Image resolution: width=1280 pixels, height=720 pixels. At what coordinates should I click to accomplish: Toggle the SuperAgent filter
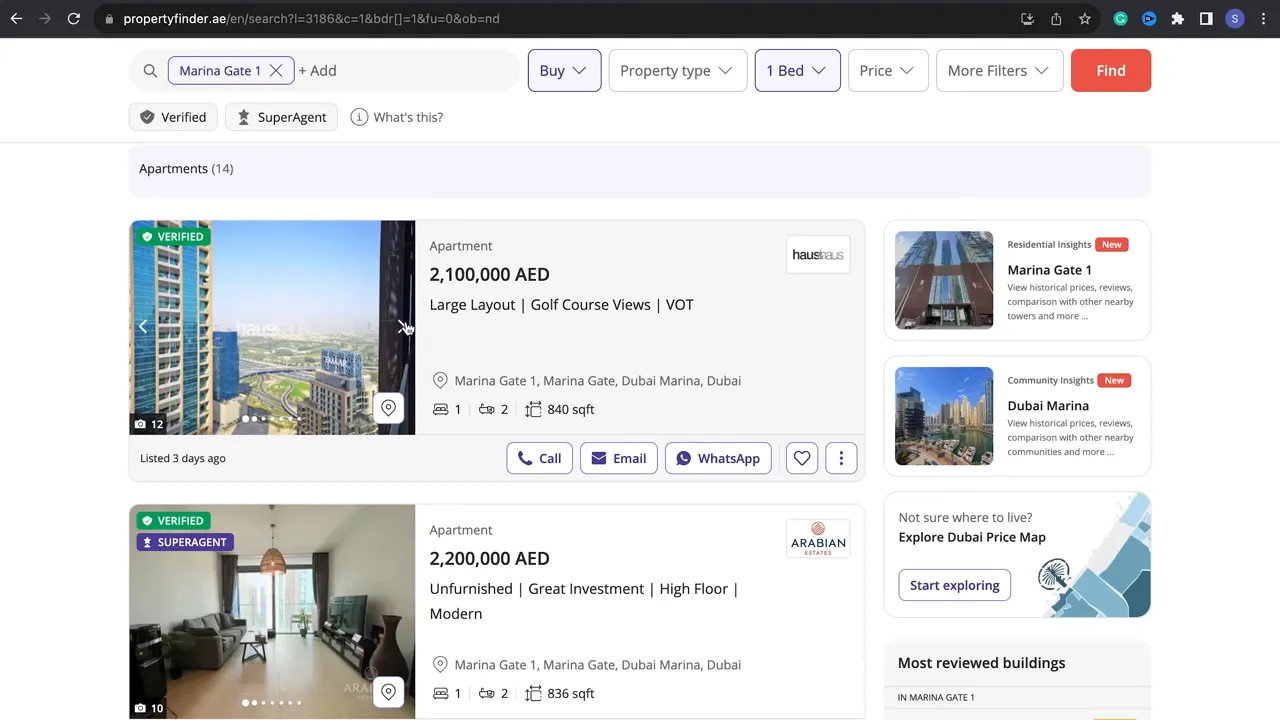[x=281, y=117]
